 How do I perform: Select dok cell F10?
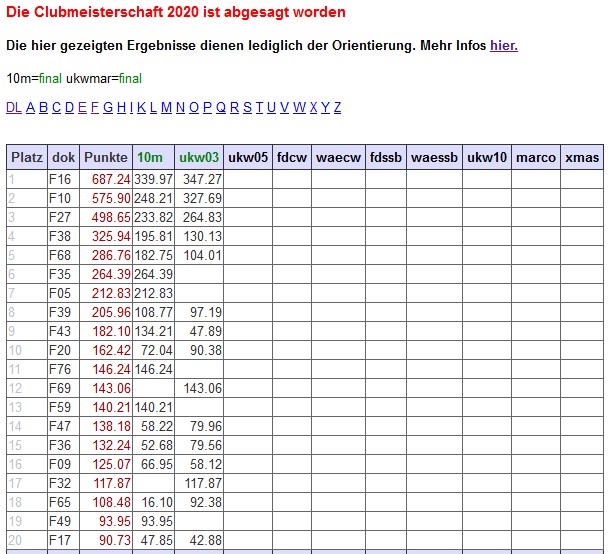63,198
